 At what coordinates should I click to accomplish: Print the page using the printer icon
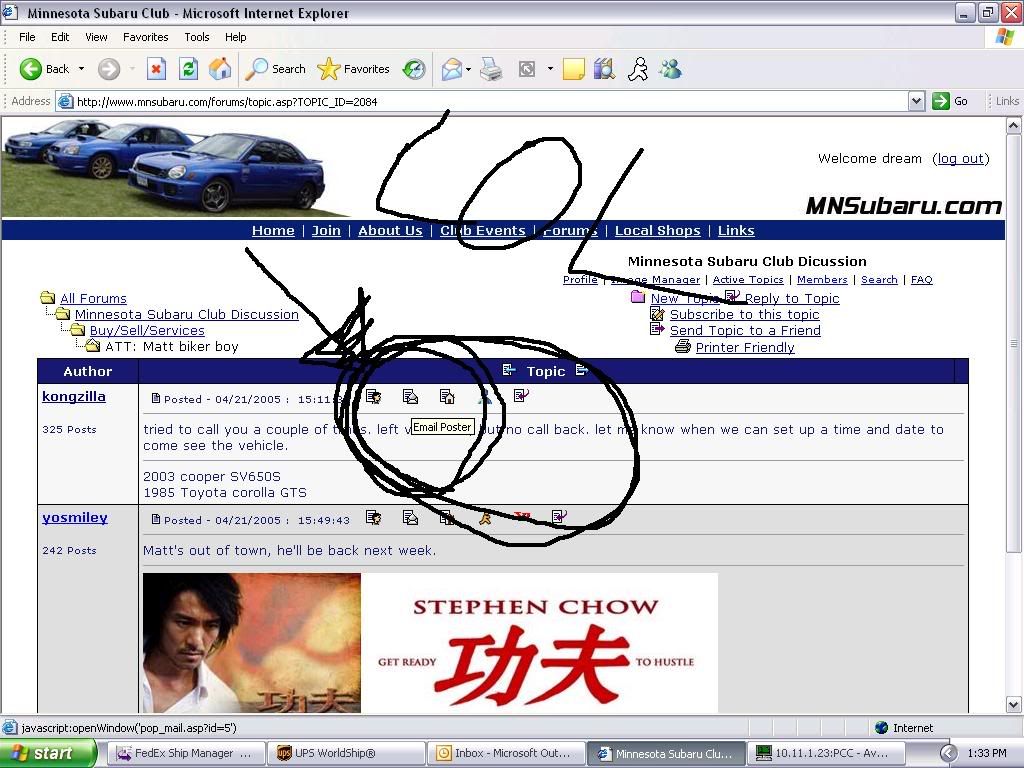tap(491, 69)
